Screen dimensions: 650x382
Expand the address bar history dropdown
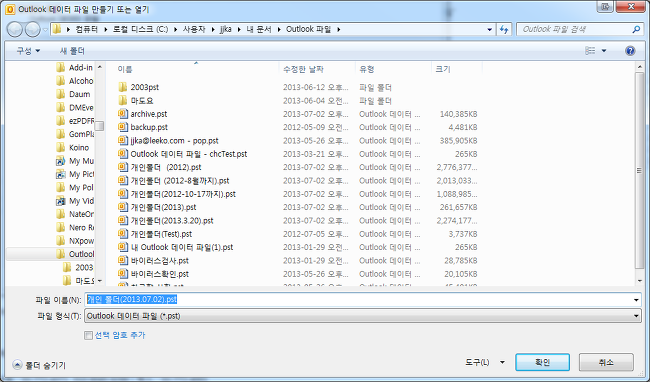coord(490,29)
